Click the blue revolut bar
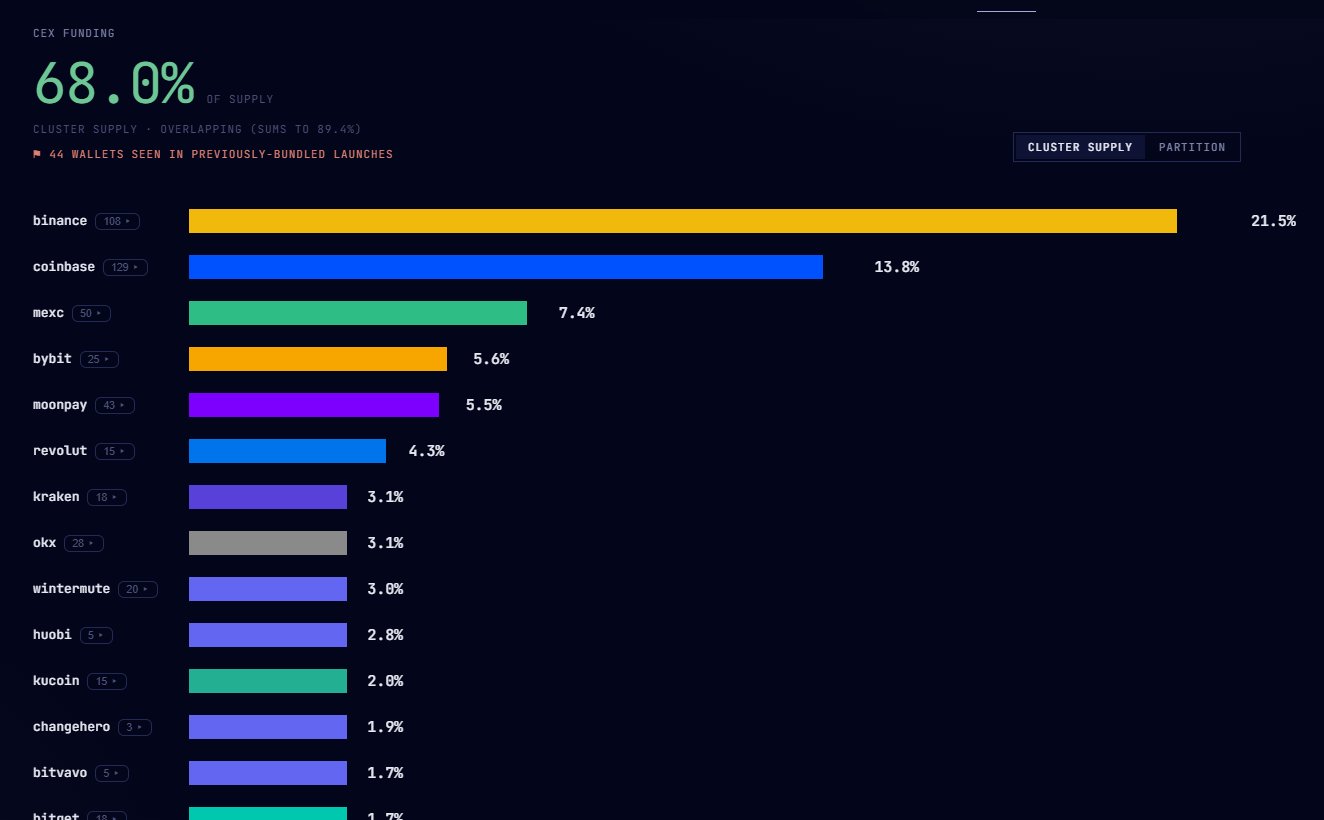The height and width of the screenshot is (820, 1324). point(287,451)
